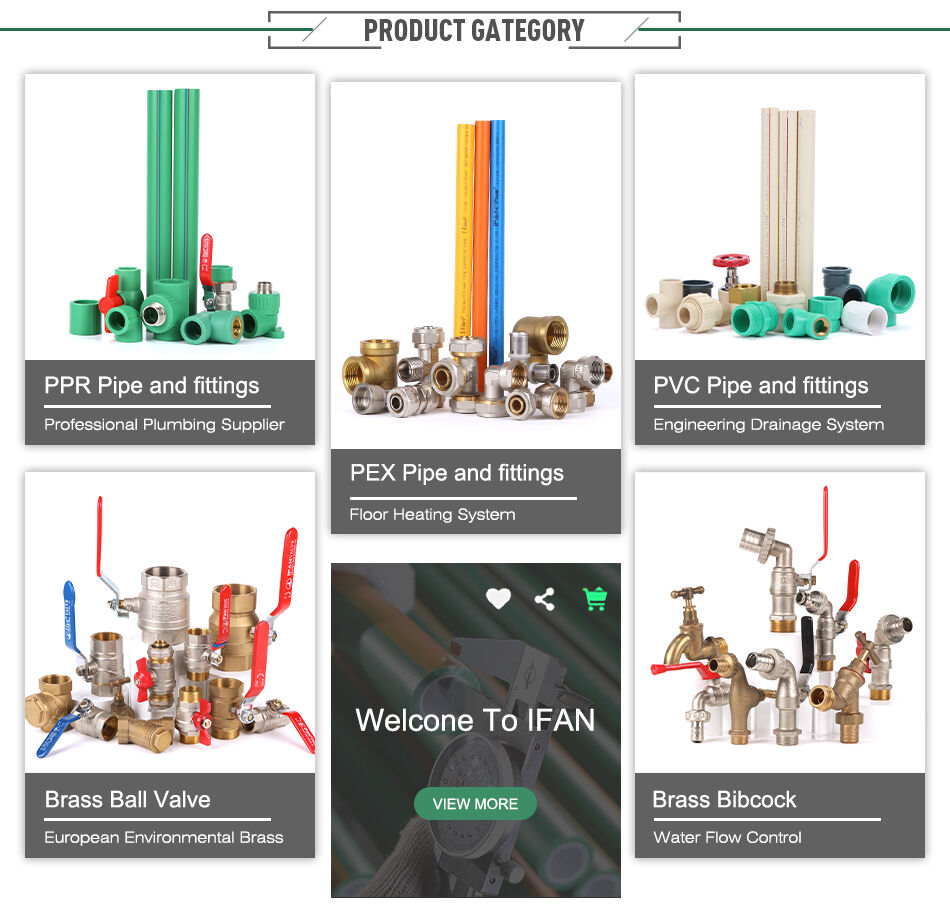950x914 pixels.
Task: Click the VIEW MORE button
Action: (475, 804)
